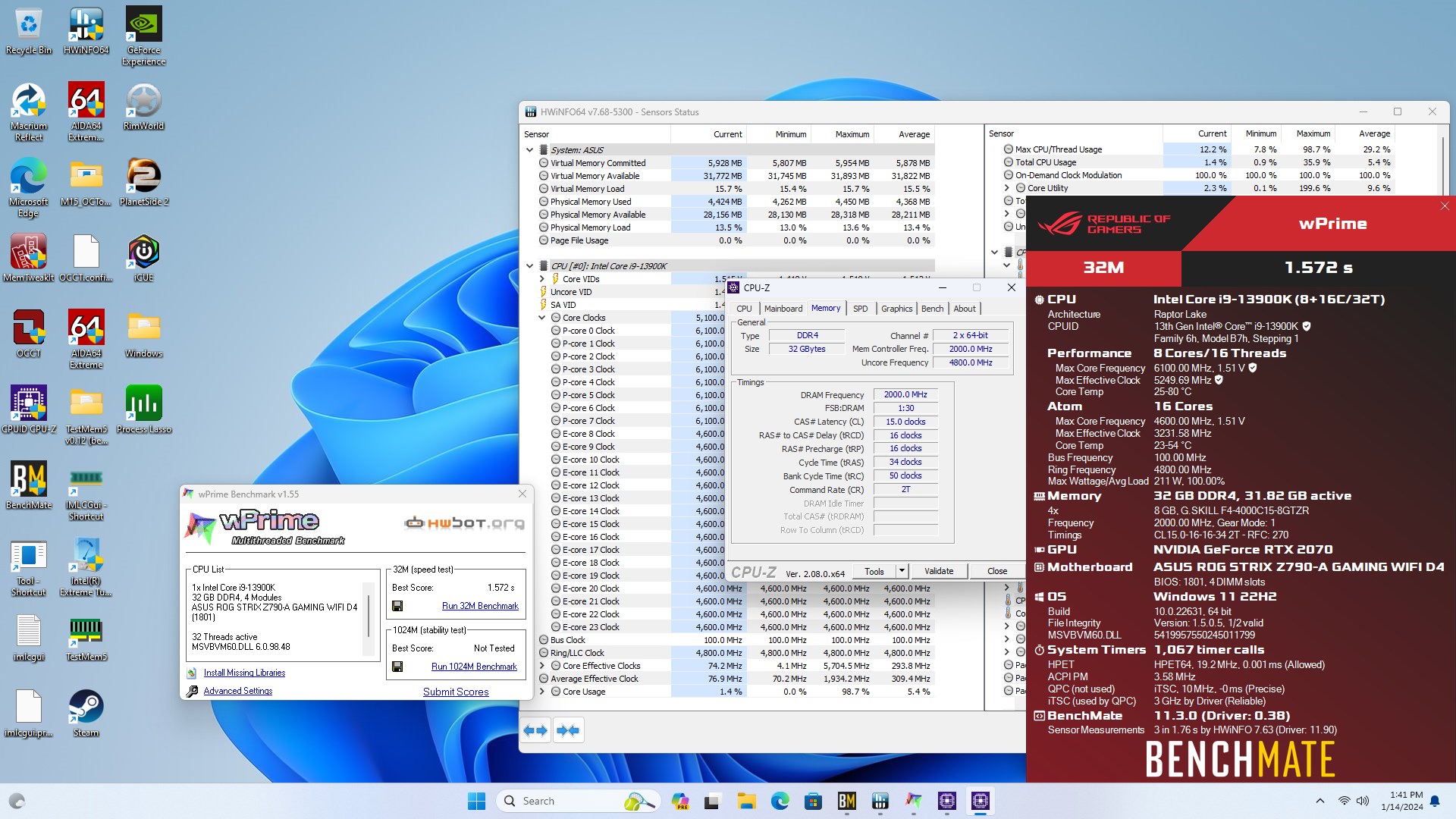Click Install Missing Libraries link
This screenshot has width=1456, height=819.
click(244, 673)
